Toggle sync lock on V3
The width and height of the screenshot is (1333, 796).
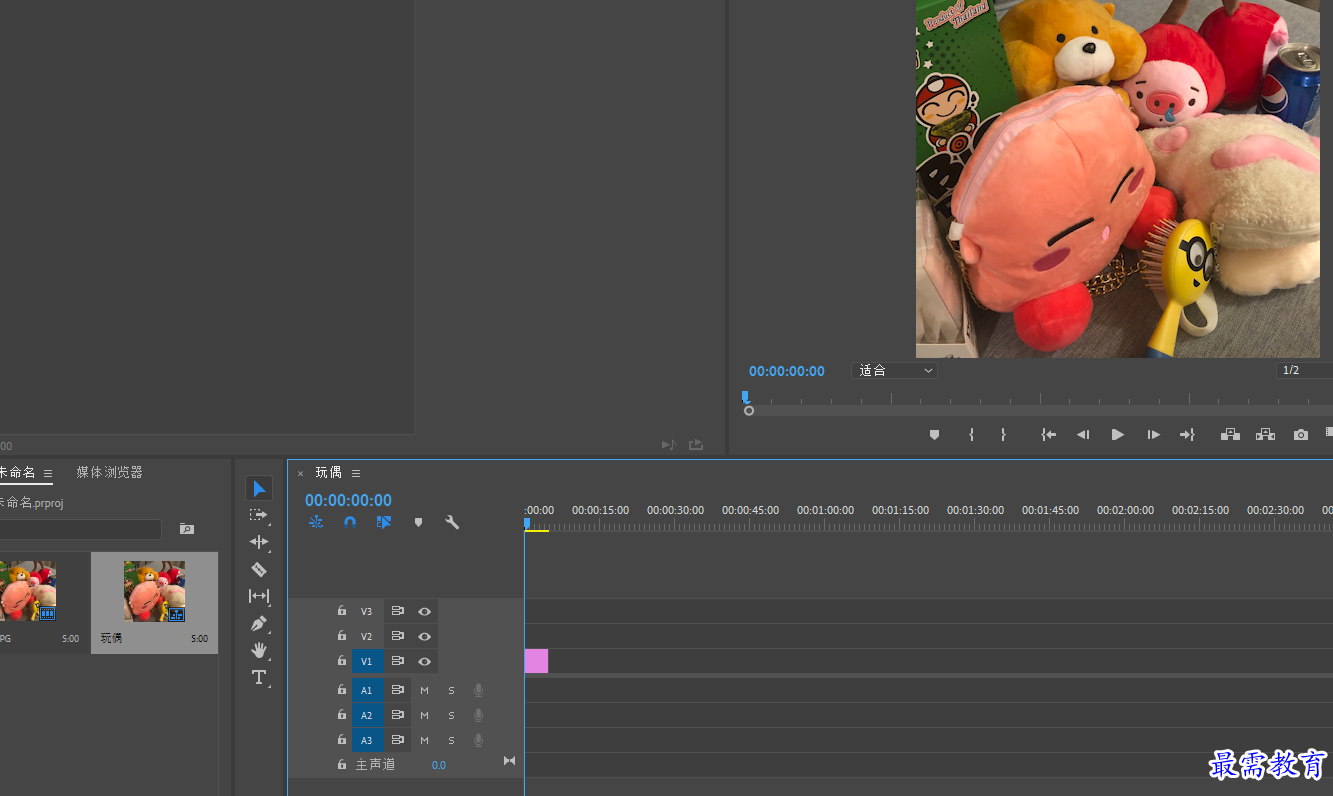pyautogui.click(x=397, y=611)
